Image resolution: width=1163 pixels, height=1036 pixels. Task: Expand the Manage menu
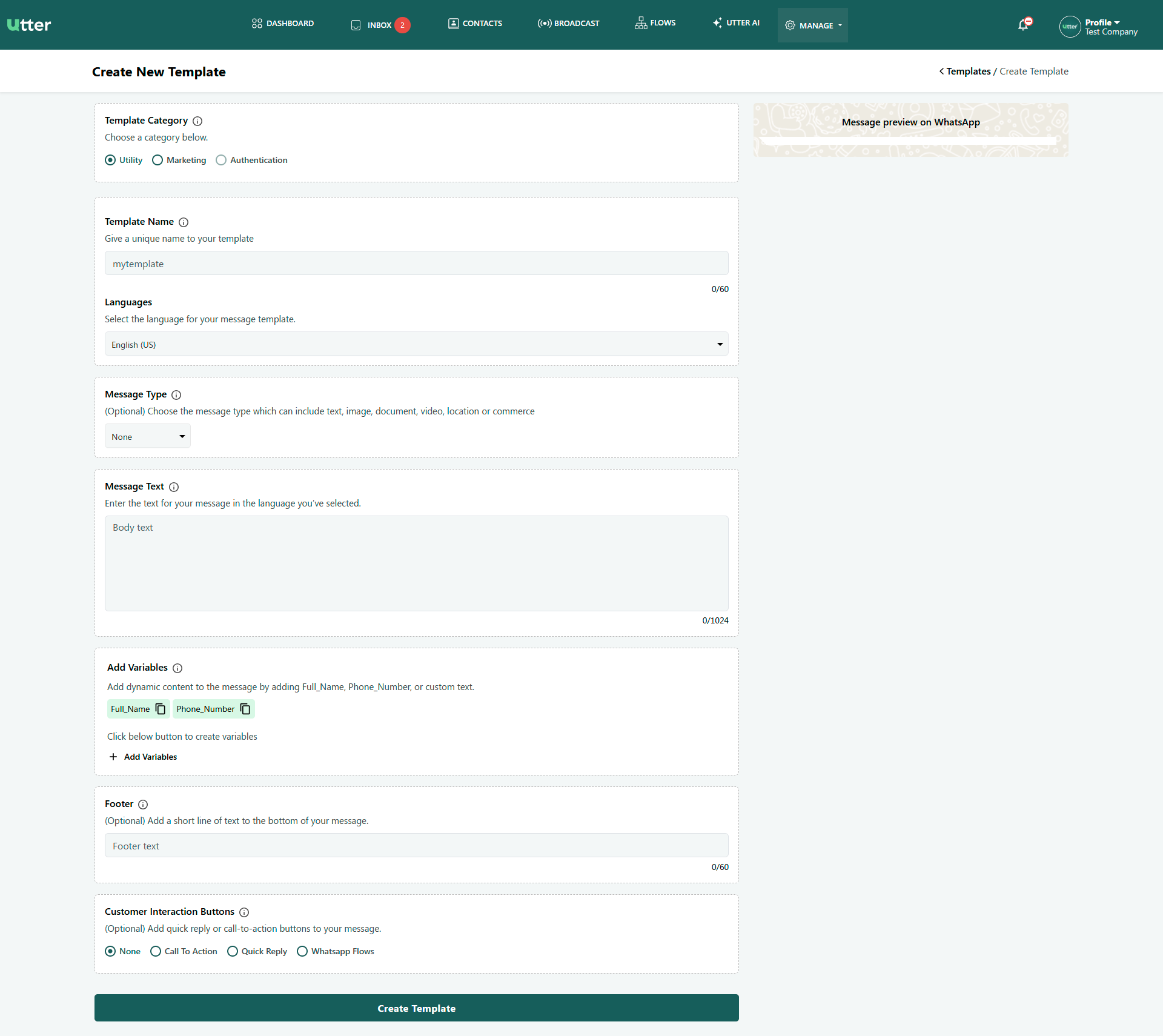[813, 25]
